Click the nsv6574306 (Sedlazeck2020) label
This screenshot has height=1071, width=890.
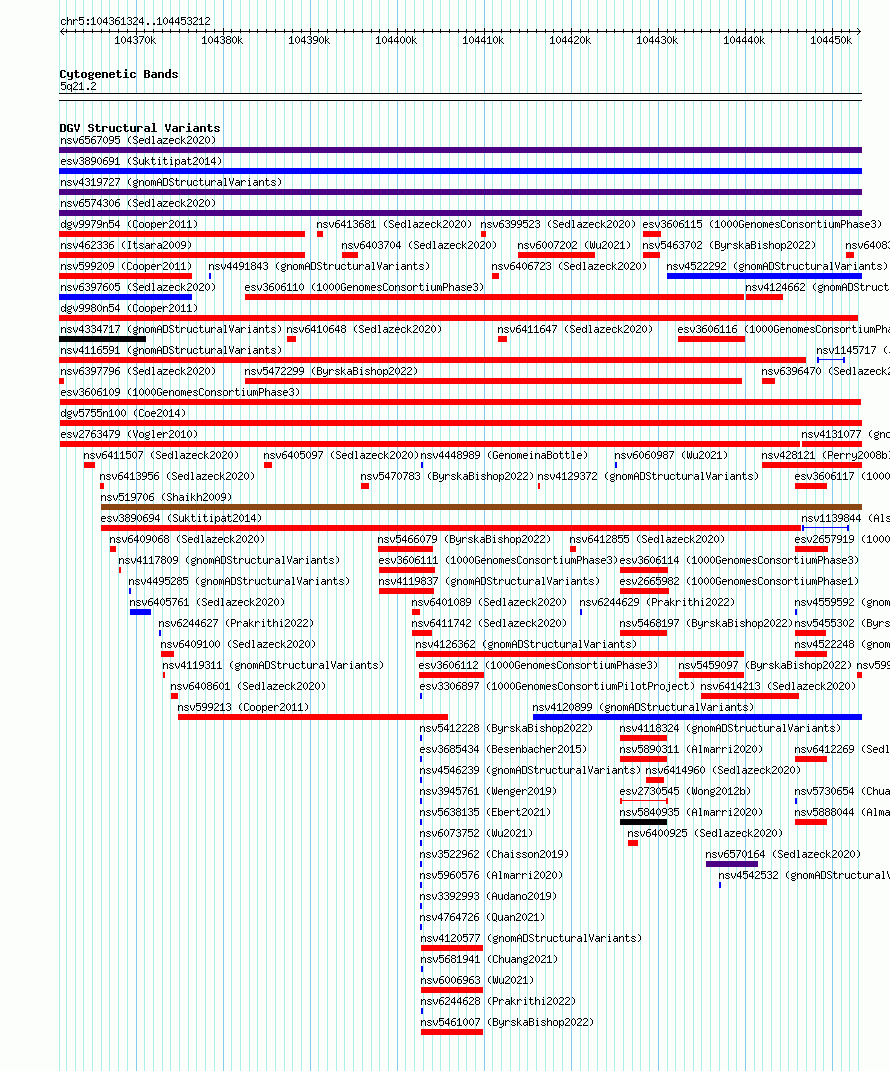pos(138,204)
